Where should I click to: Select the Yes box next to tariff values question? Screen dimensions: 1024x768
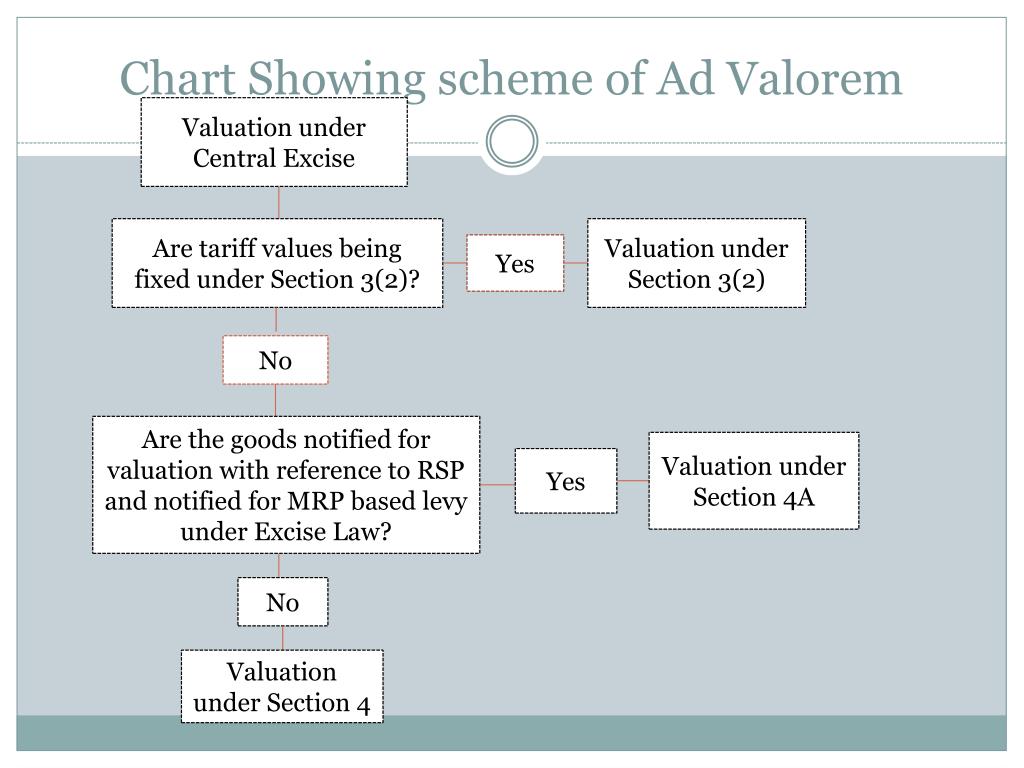pyautogui.click(x=515, y=263)
